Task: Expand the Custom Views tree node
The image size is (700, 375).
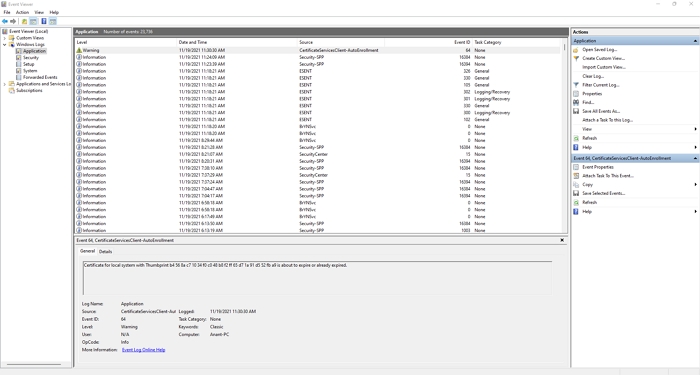Action: pos(4,38)
